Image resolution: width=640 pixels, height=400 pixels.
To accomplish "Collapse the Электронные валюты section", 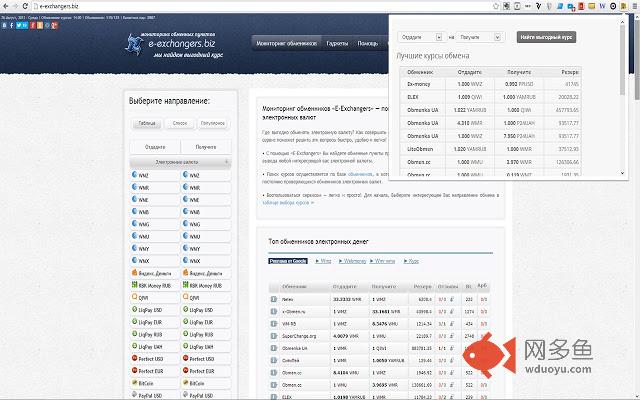I will [180, 162].
